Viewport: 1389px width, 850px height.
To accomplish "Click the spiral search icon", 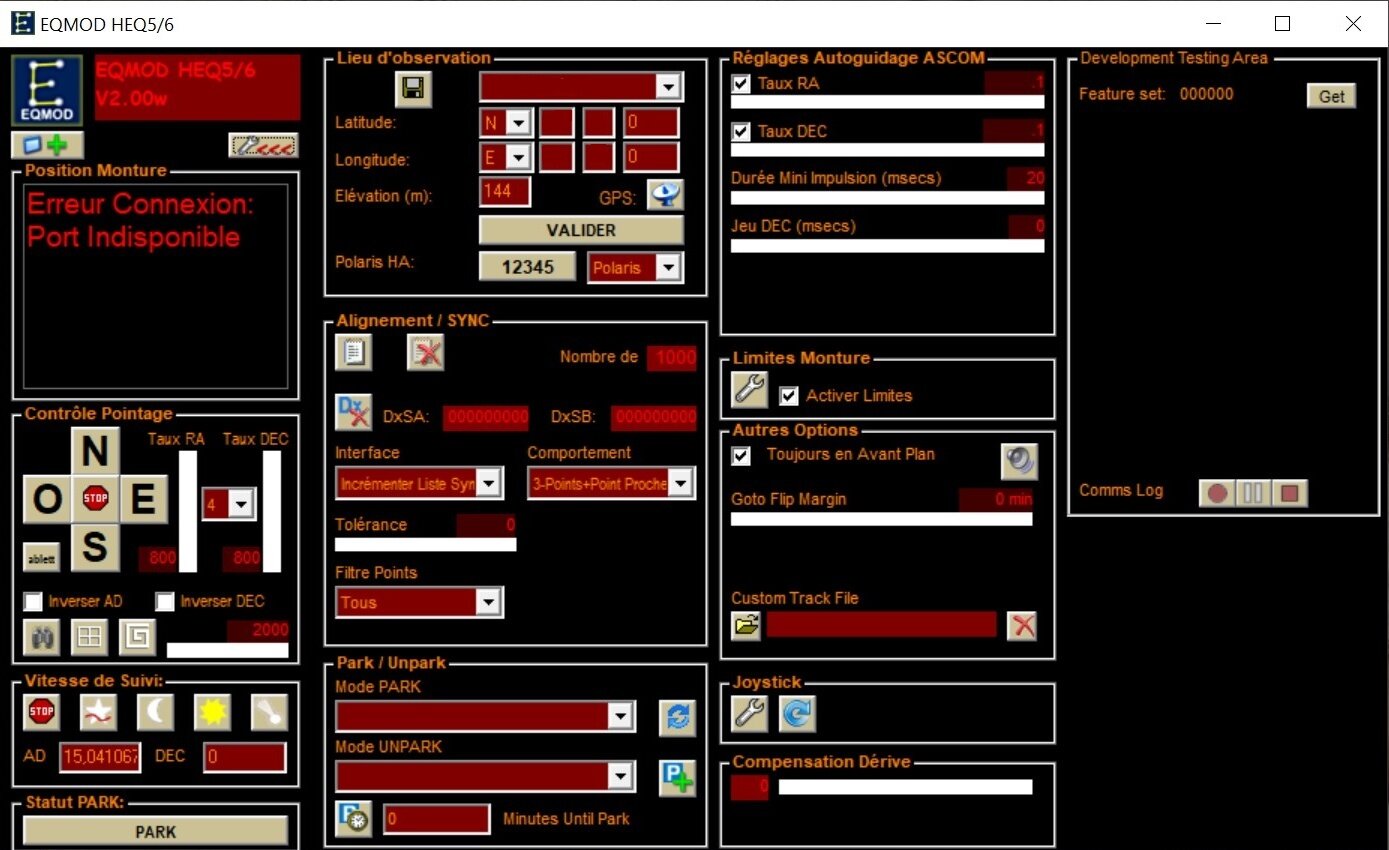I will [137, 636].
